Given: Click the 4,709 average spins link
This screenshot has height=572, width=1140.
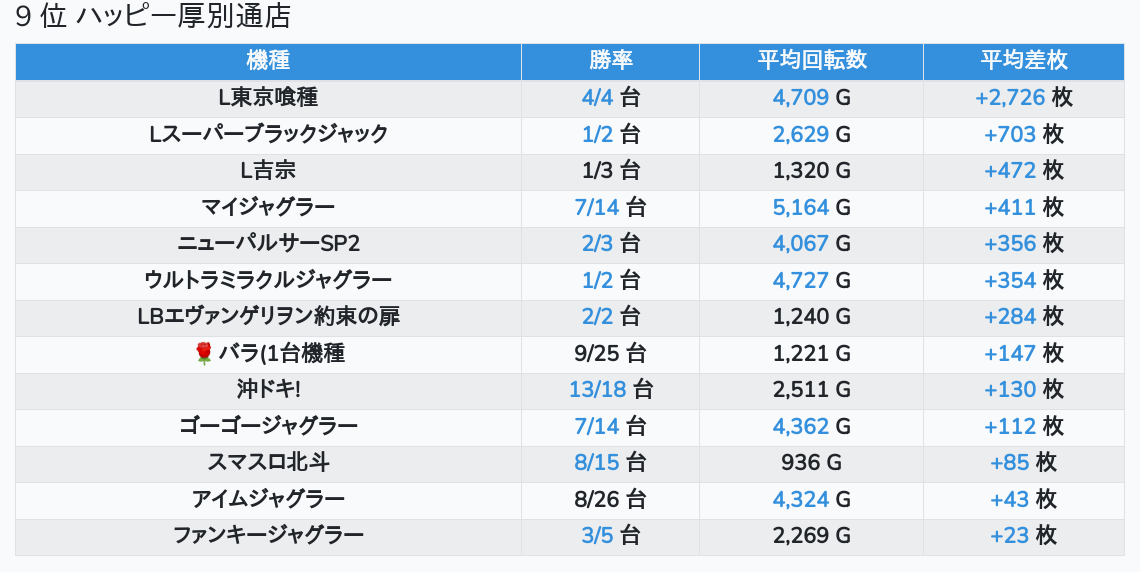Looking at the screenshot, I should (x=800, y=98).
